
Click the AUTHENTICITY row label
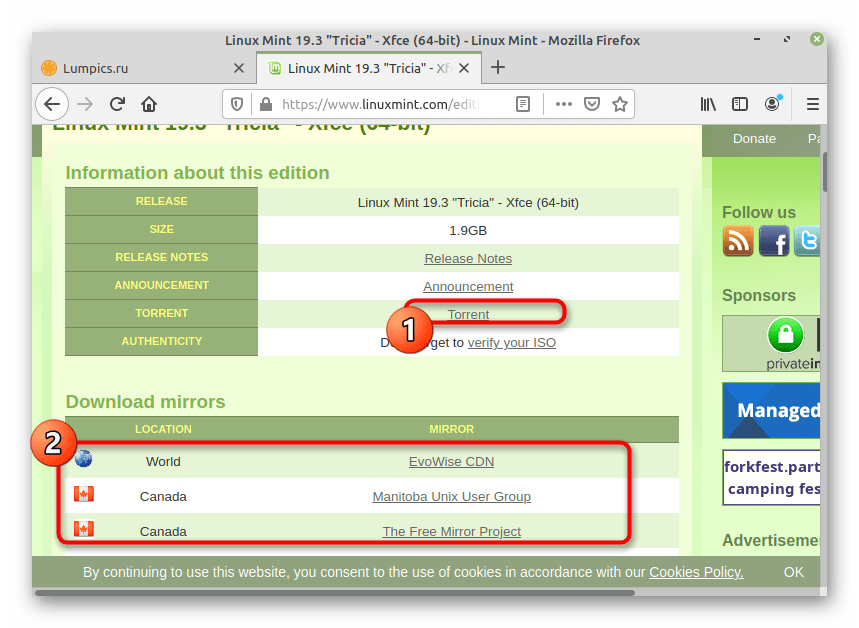coord(162,341)
